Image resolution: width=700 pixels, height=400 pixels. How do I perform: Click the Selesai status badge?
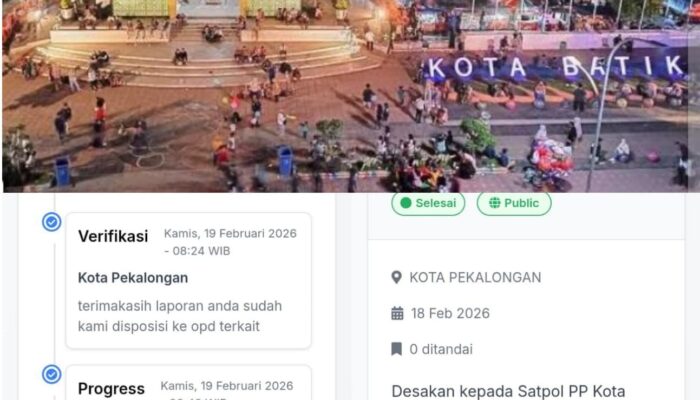point(428,203)
